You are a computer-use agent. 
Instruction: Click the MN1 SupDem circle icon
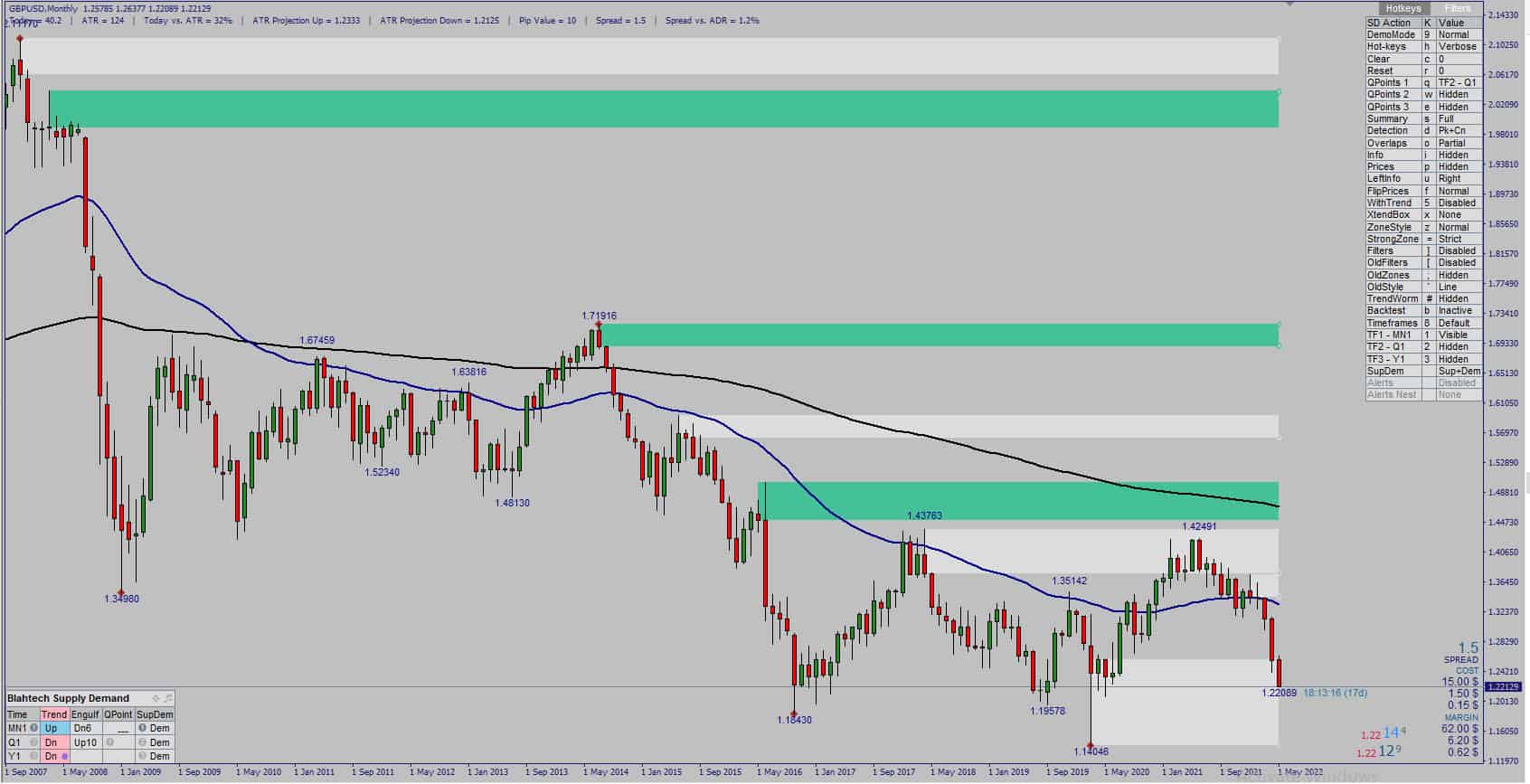point(142,728)
